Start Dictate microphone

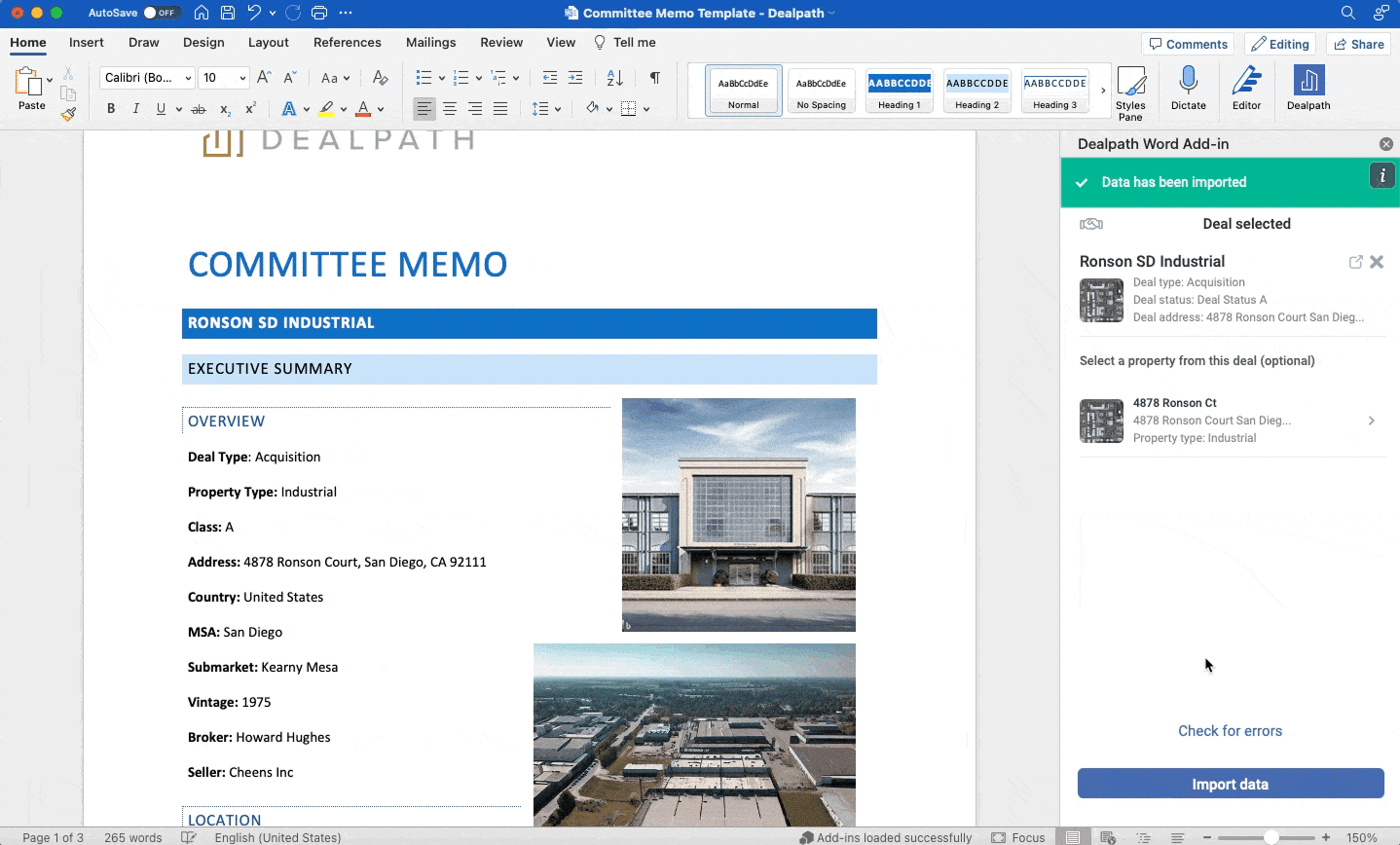(1188, 88)
